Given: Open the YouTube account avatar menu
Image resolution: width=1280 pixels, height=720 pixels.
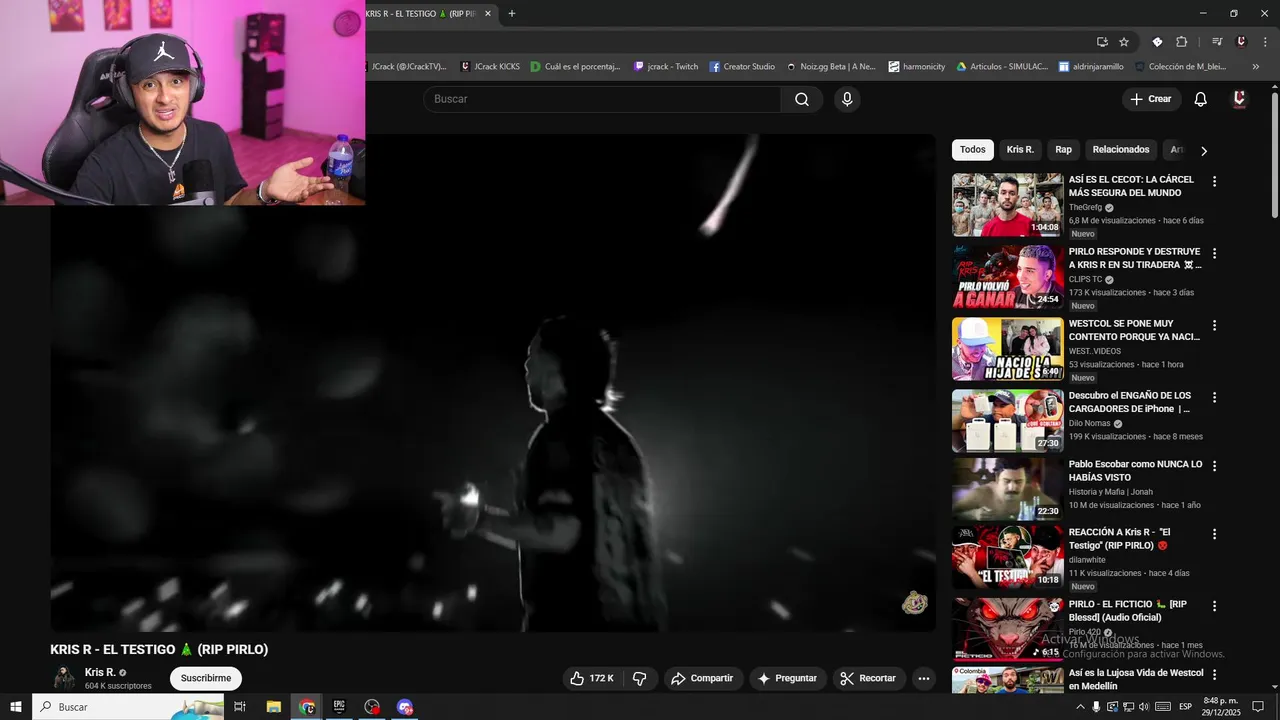Looking at the screenshot, I should (1239, 99).
